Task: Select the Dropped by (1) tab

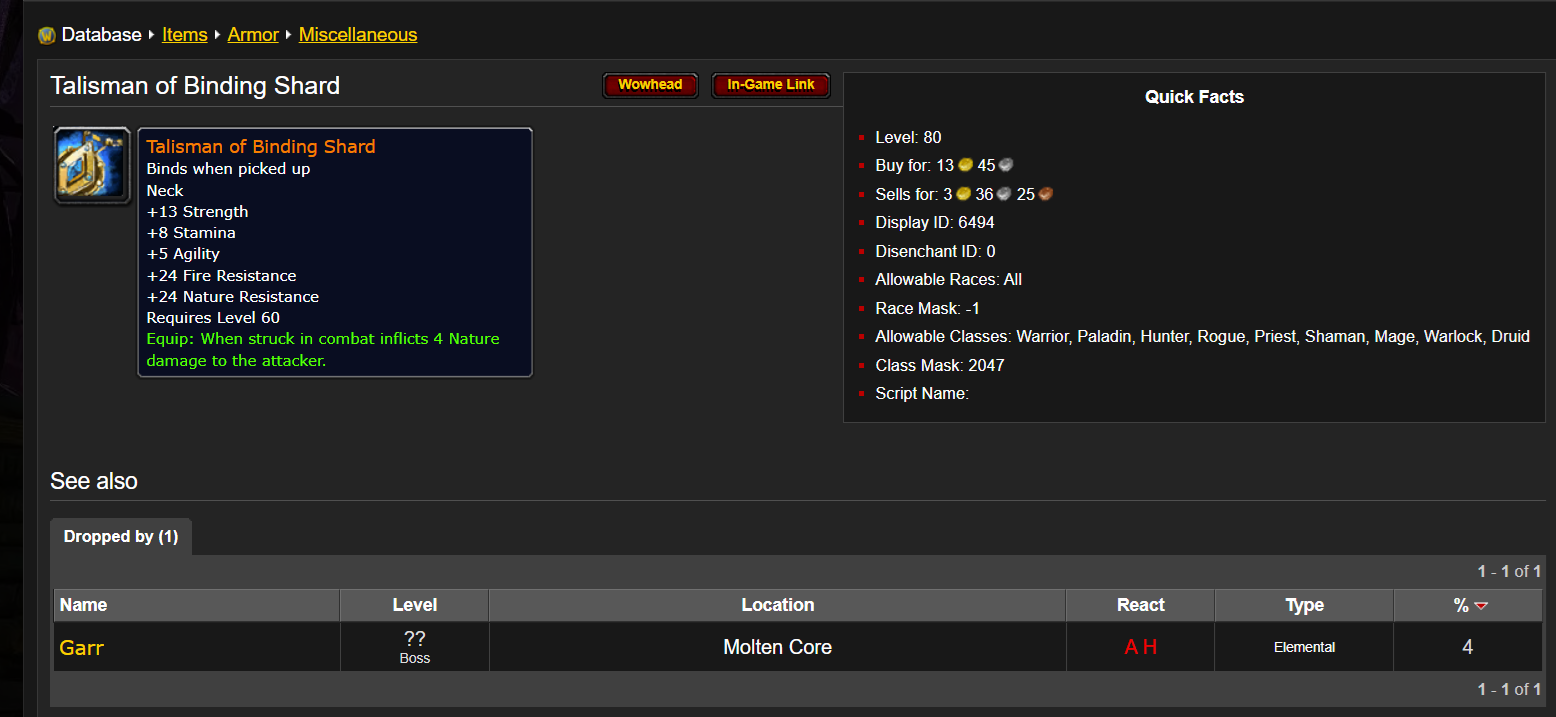Action: coord(121,537)
